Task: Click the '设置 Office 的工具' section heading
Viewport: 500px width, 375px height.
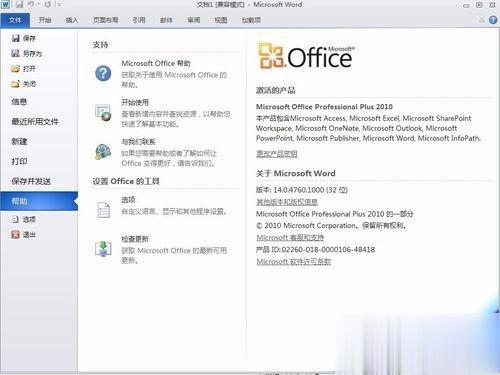Action: pos(126,181)
